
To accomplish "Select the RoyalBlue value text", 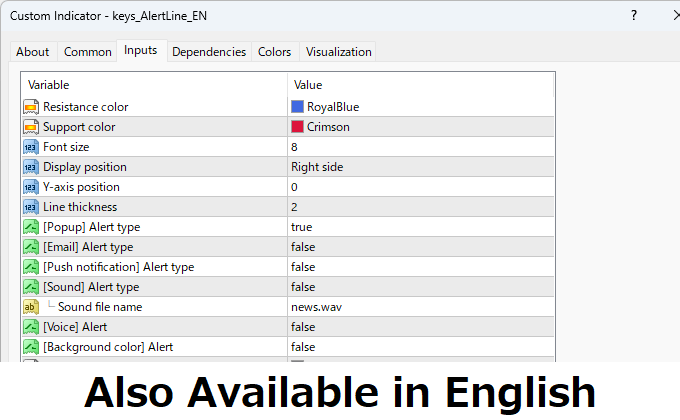I will coord(333,107).
